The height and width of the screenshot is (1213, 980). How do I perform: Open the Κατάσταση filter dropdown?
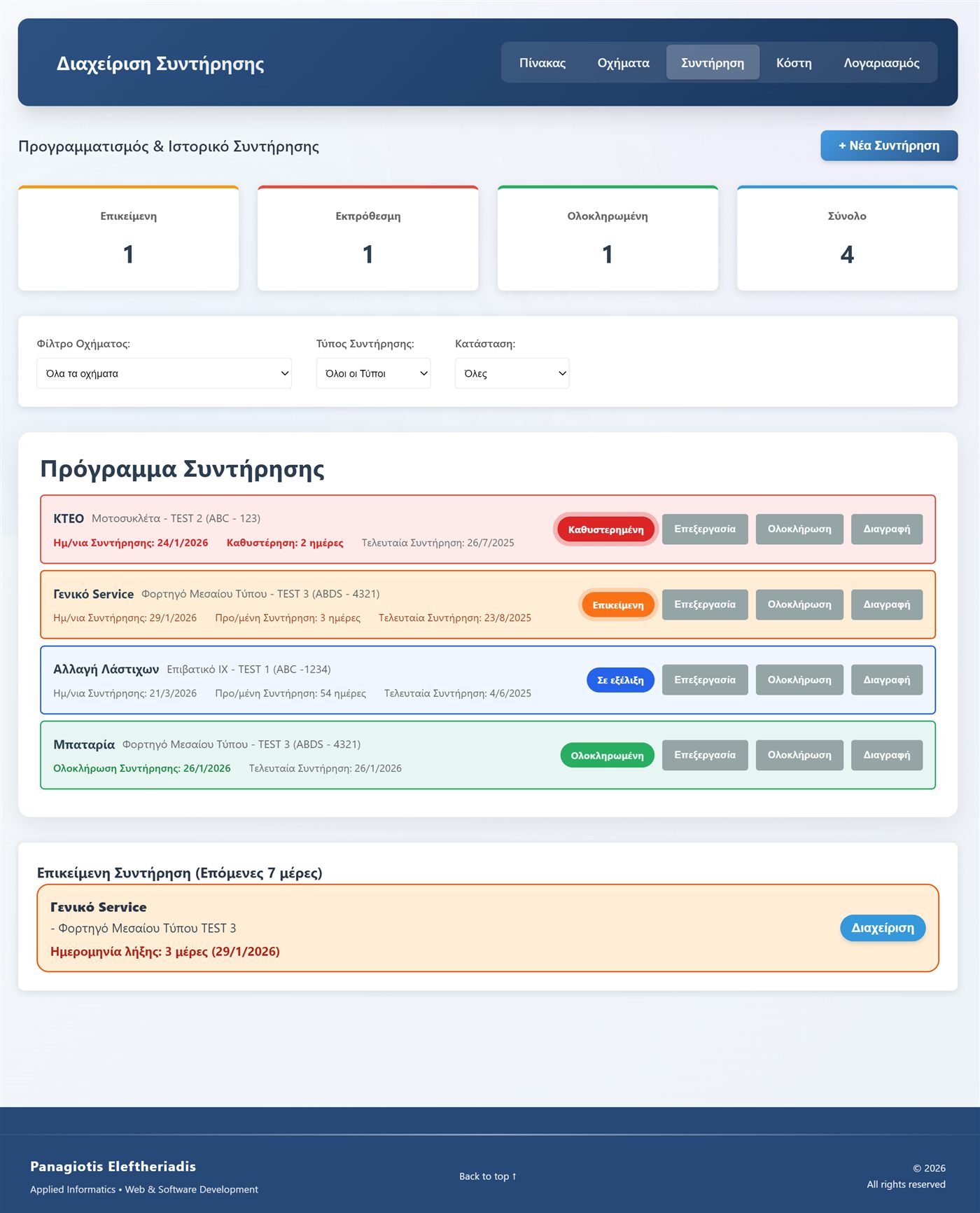(x=512, y=373)
